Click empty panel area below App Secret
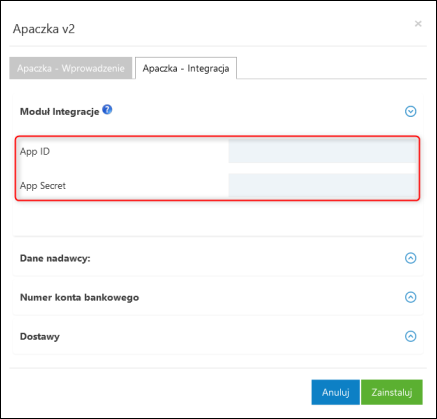This screenshot has width=437, height=419. (218, 218)
